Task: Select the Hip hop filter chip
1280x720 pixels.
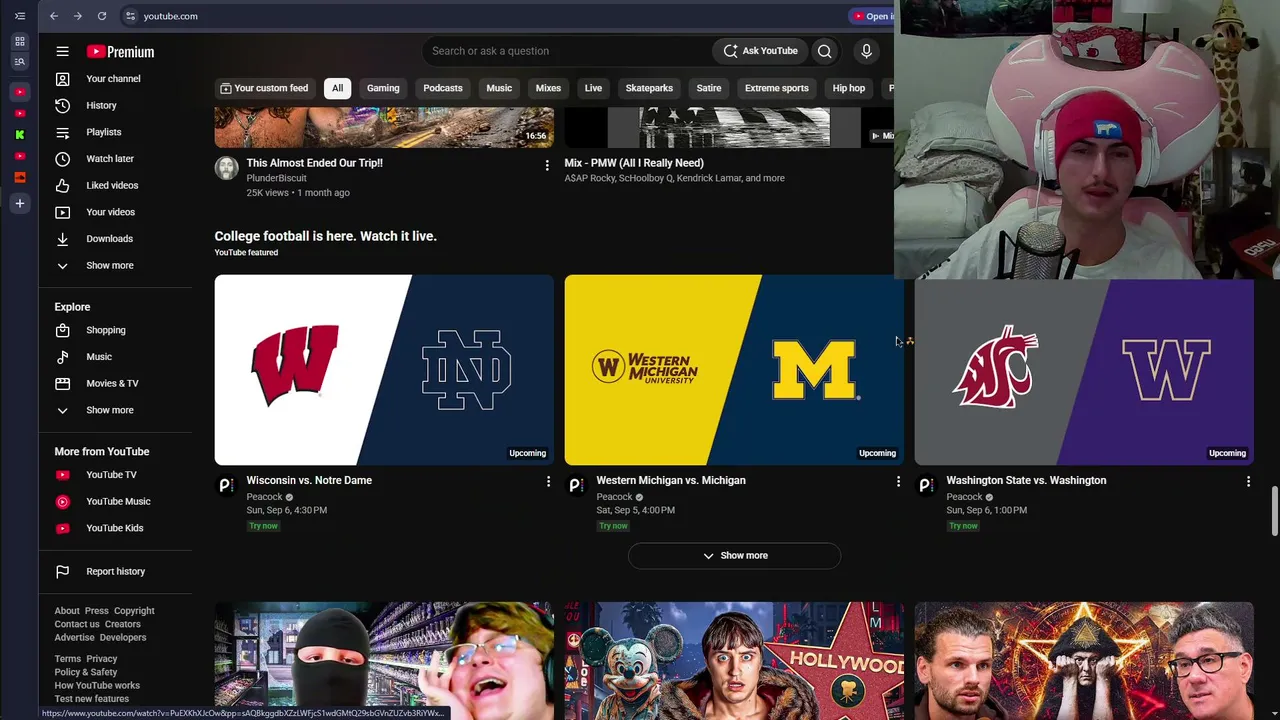Action: (x=849, y=88)
